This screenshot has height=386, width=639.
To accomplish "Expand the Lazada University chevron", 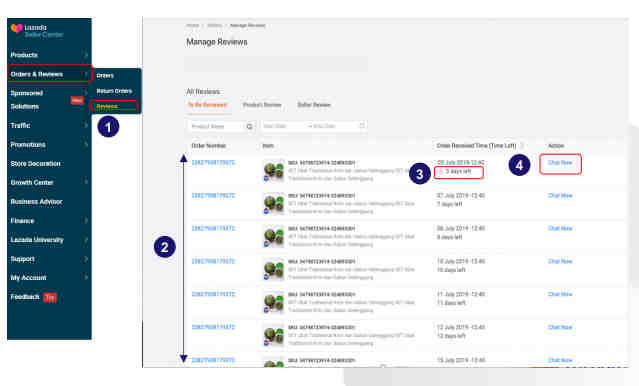I will click(86, 240).
